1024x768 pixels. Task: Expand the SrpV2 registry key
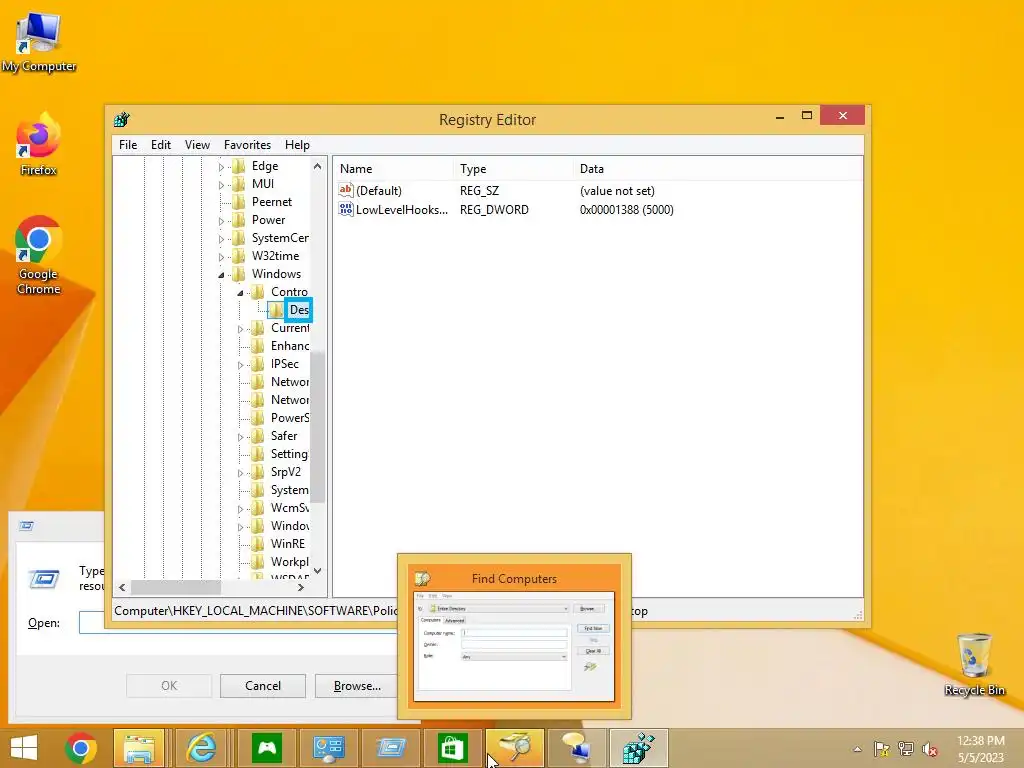[240, 473]
